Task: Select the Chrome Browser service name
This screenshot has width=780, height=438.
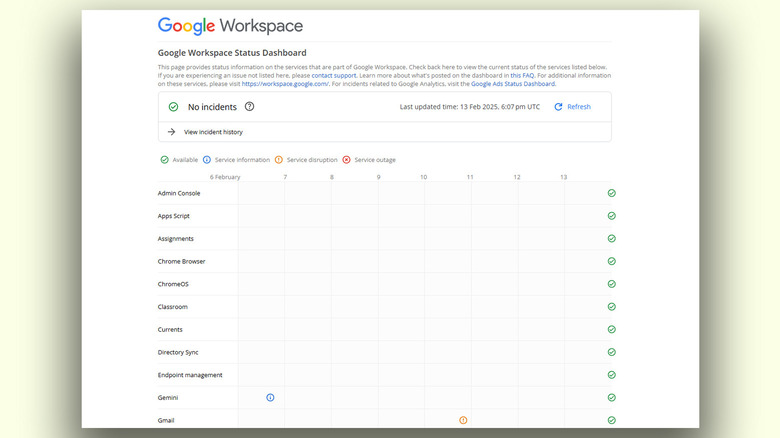Action: (182, 261)
